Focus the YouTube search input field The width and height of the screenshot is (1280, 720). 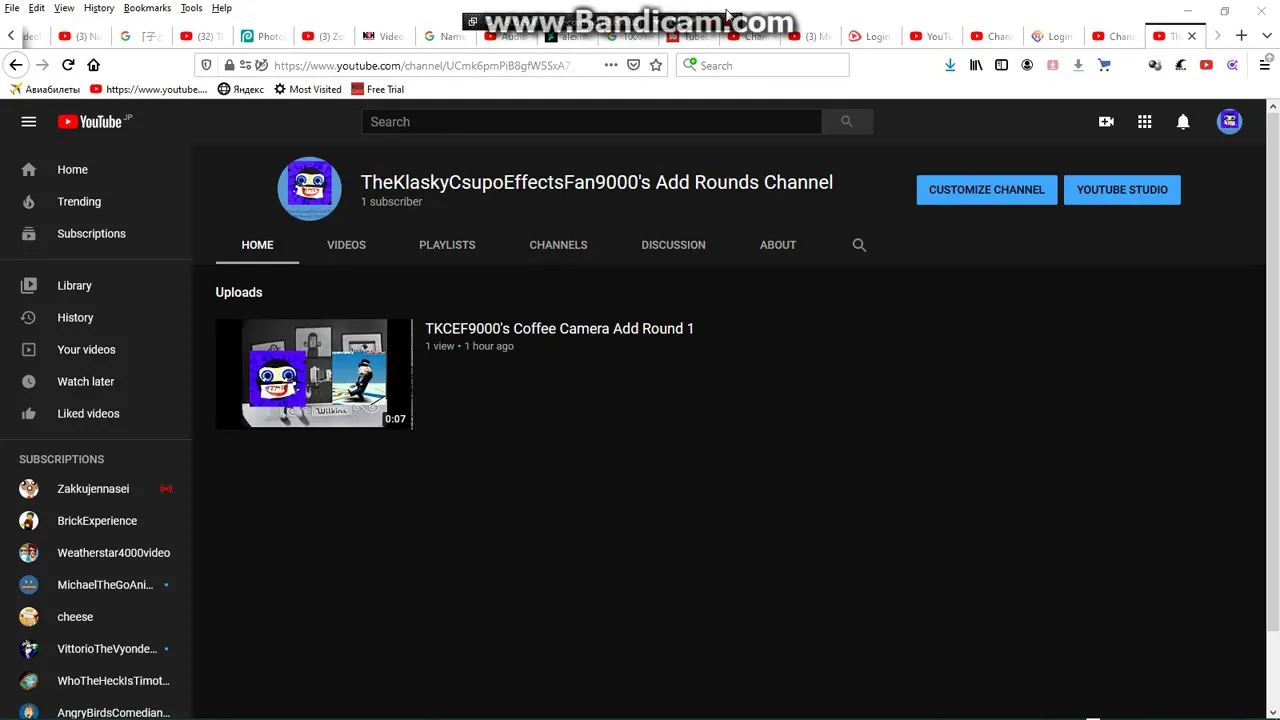pos(592,122)
